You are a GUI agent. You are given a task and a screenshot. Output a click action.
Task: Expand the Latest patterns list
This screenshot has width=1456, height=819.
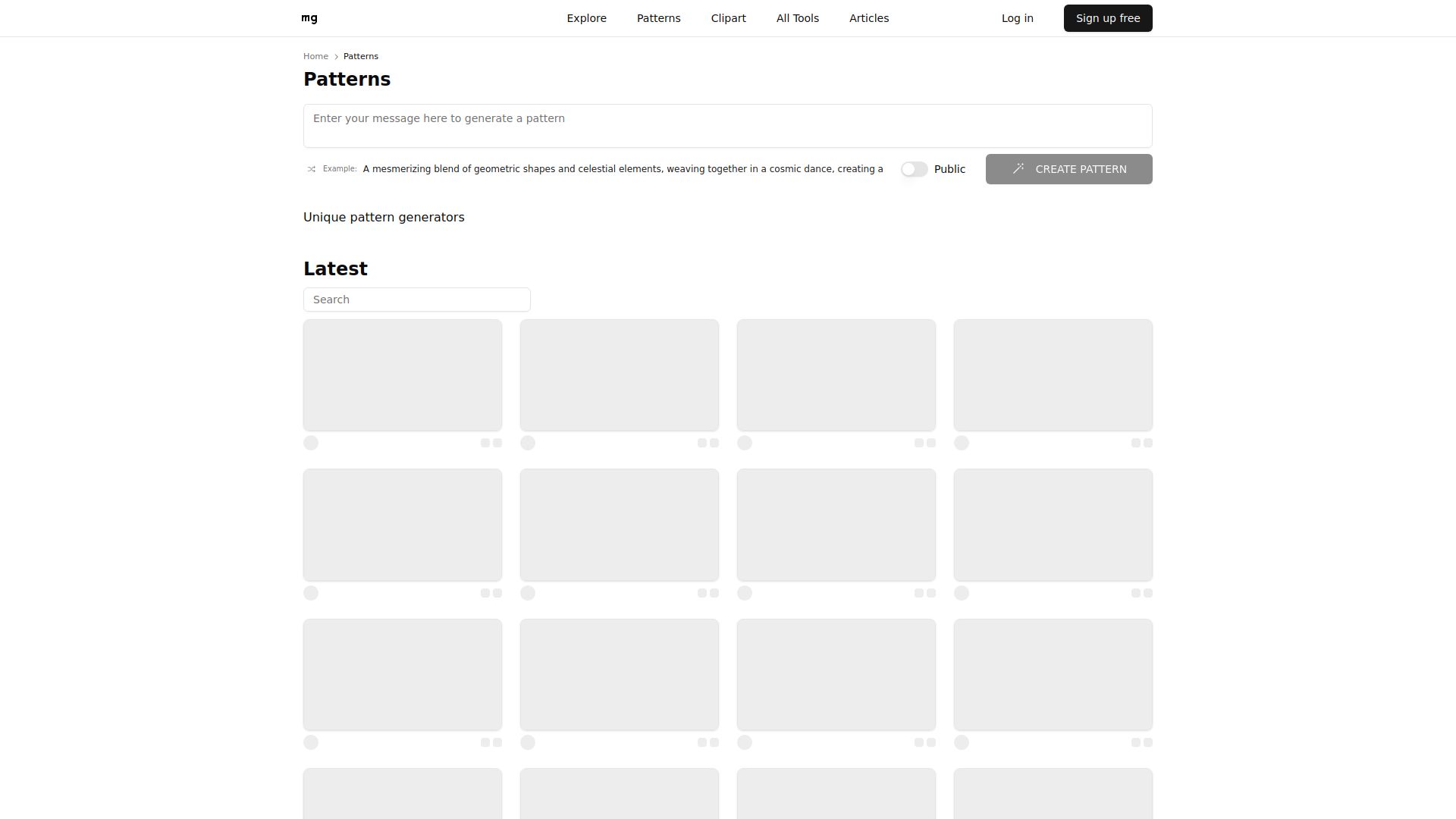pos(335,268)
